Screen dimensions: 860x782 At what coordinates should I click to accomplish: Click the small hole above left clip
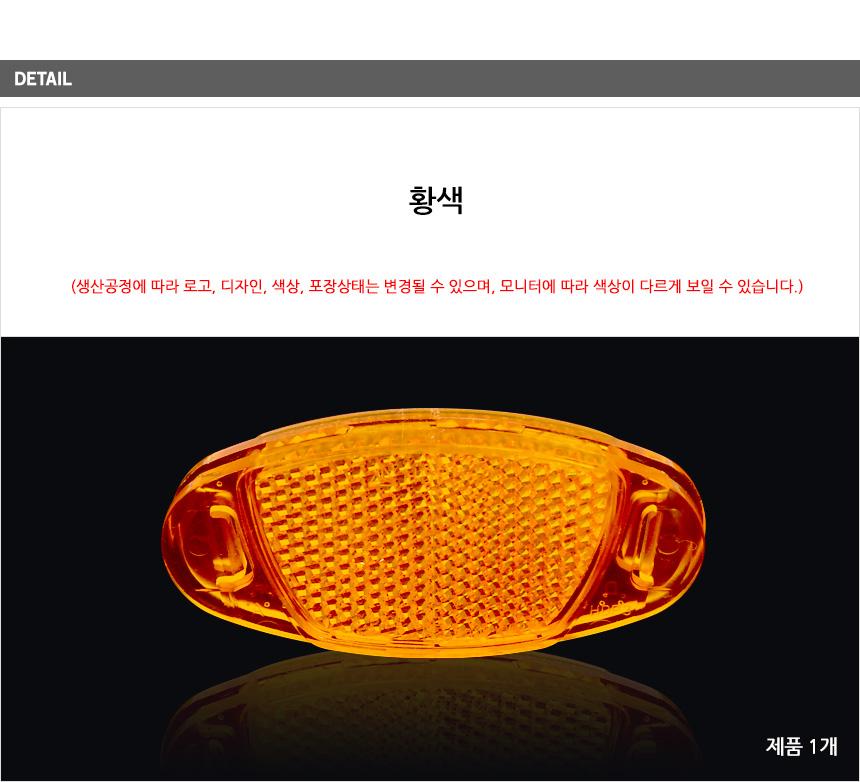pos(219,484)
